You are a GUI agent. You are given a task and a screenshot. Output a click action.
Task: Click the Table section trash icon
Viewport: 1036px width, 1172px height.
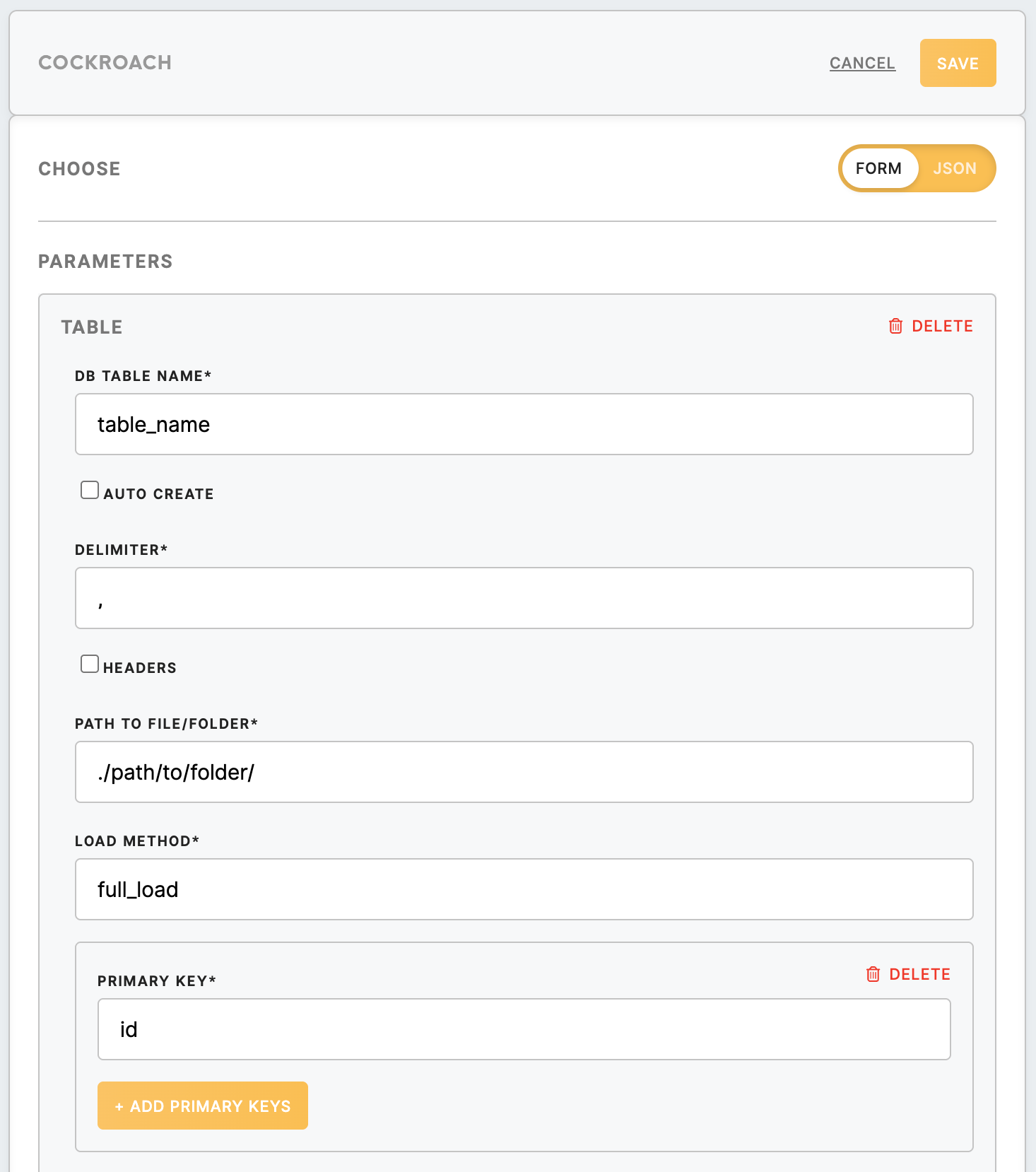tap(895, 326)
